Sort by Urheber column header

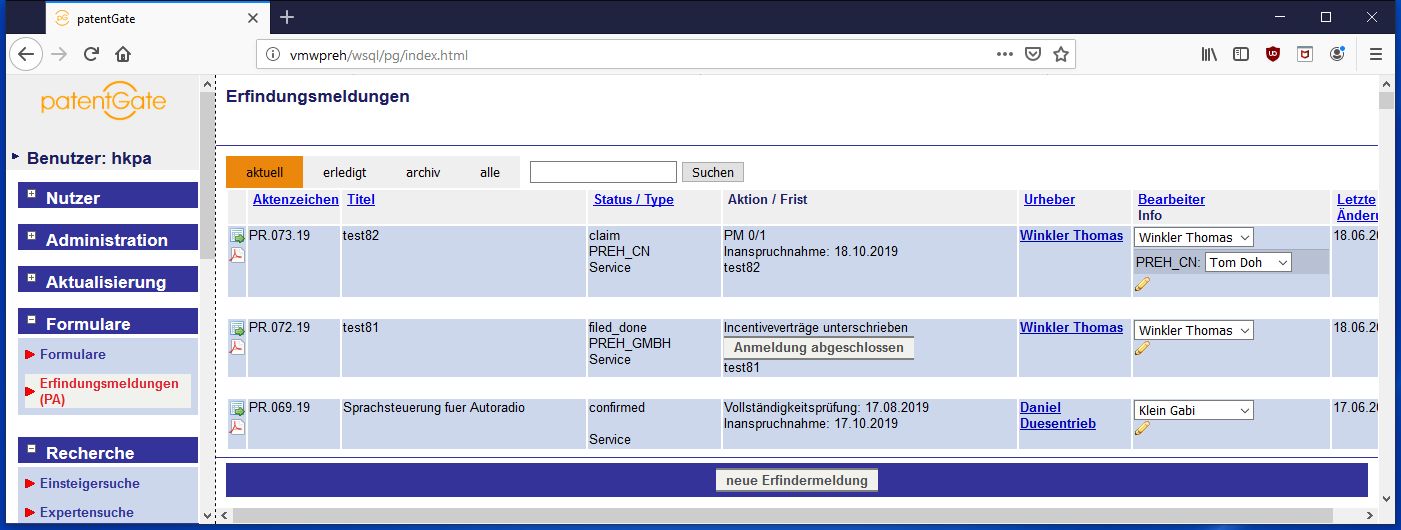point(1049,199)
